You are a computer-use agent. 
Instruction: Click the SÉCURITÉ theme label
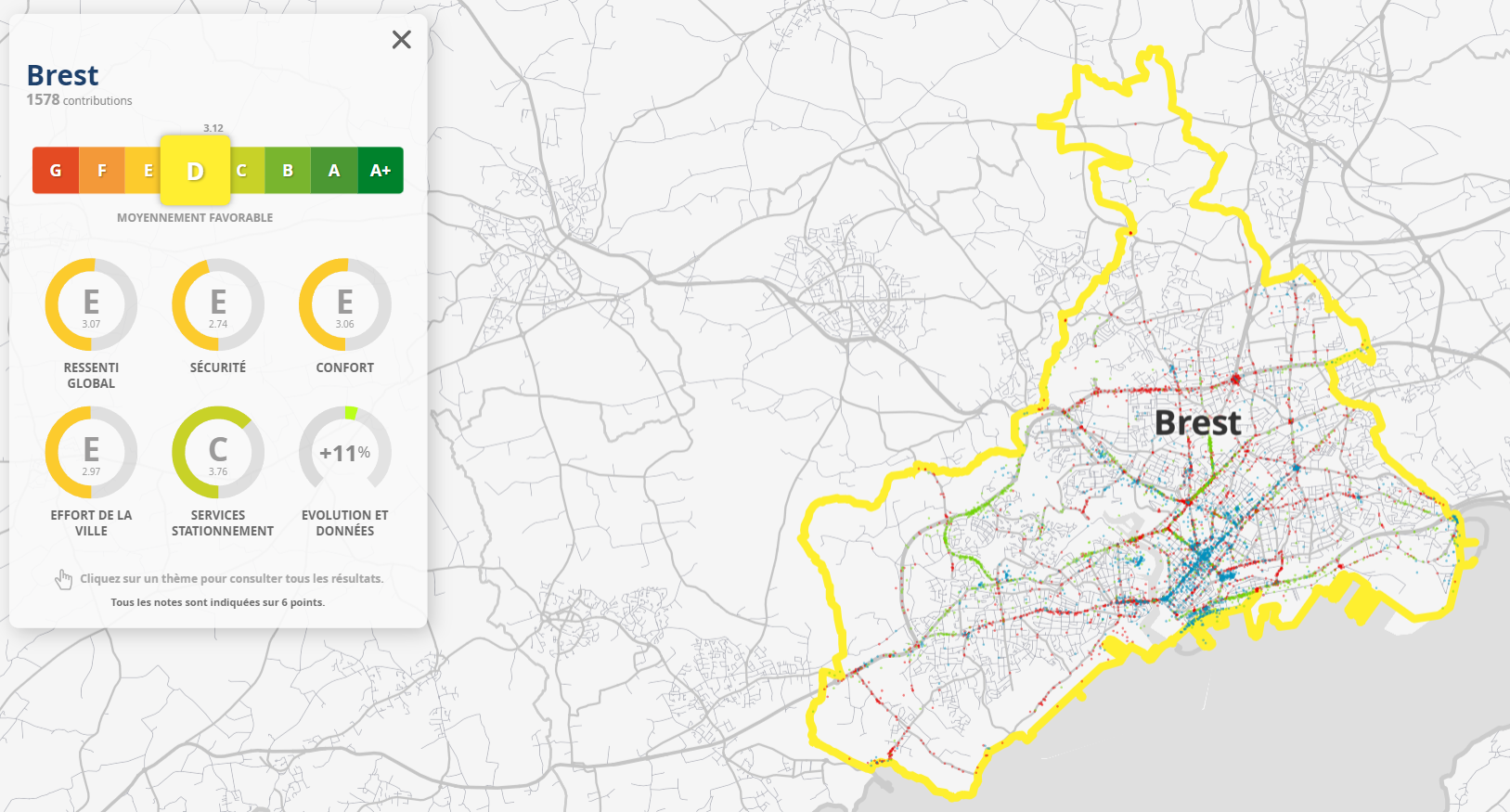[x=218, y=367]
